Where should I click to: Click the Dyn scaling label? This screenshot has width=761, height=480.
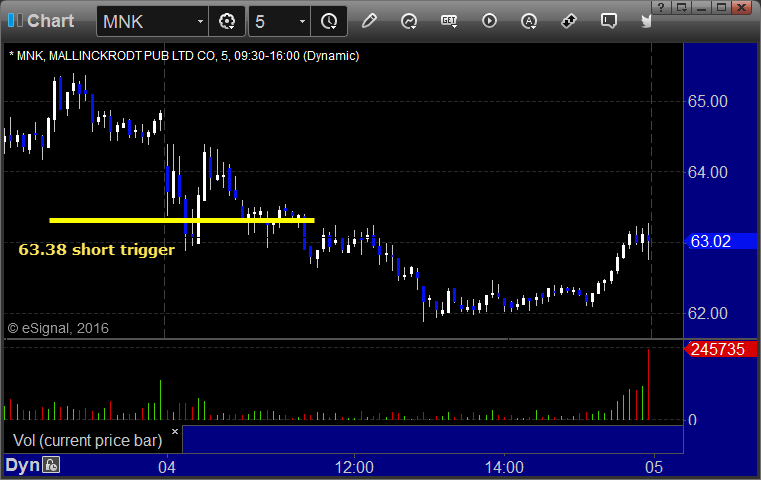pyautogui.click(x=22, y=465)
